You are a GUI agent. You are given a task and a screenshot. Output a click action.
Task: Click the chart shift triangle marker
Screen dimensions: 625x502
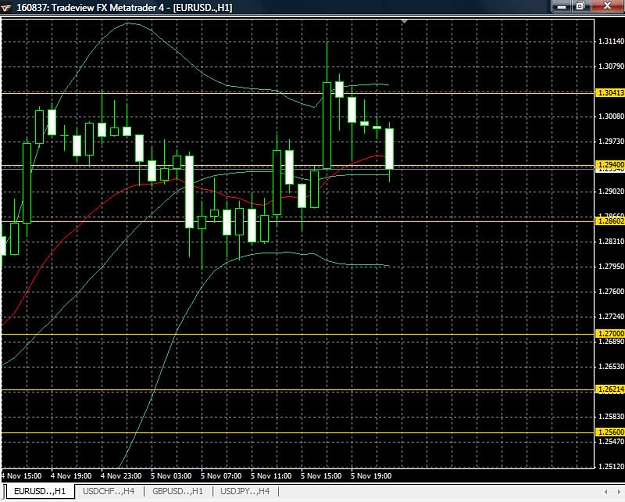click(404, 21)
